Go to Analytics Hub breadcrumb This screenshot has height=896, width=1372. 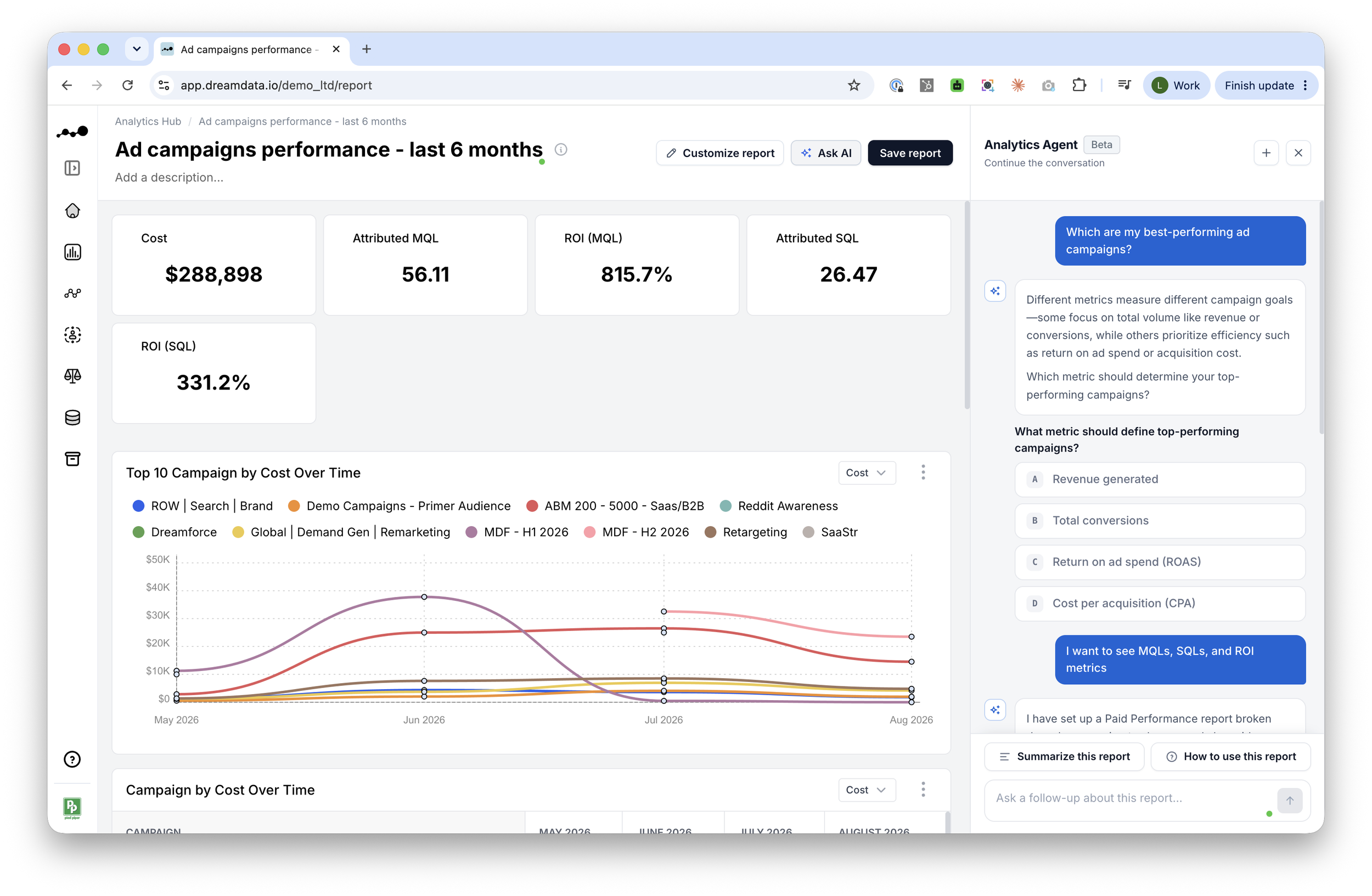click(148, 122)
